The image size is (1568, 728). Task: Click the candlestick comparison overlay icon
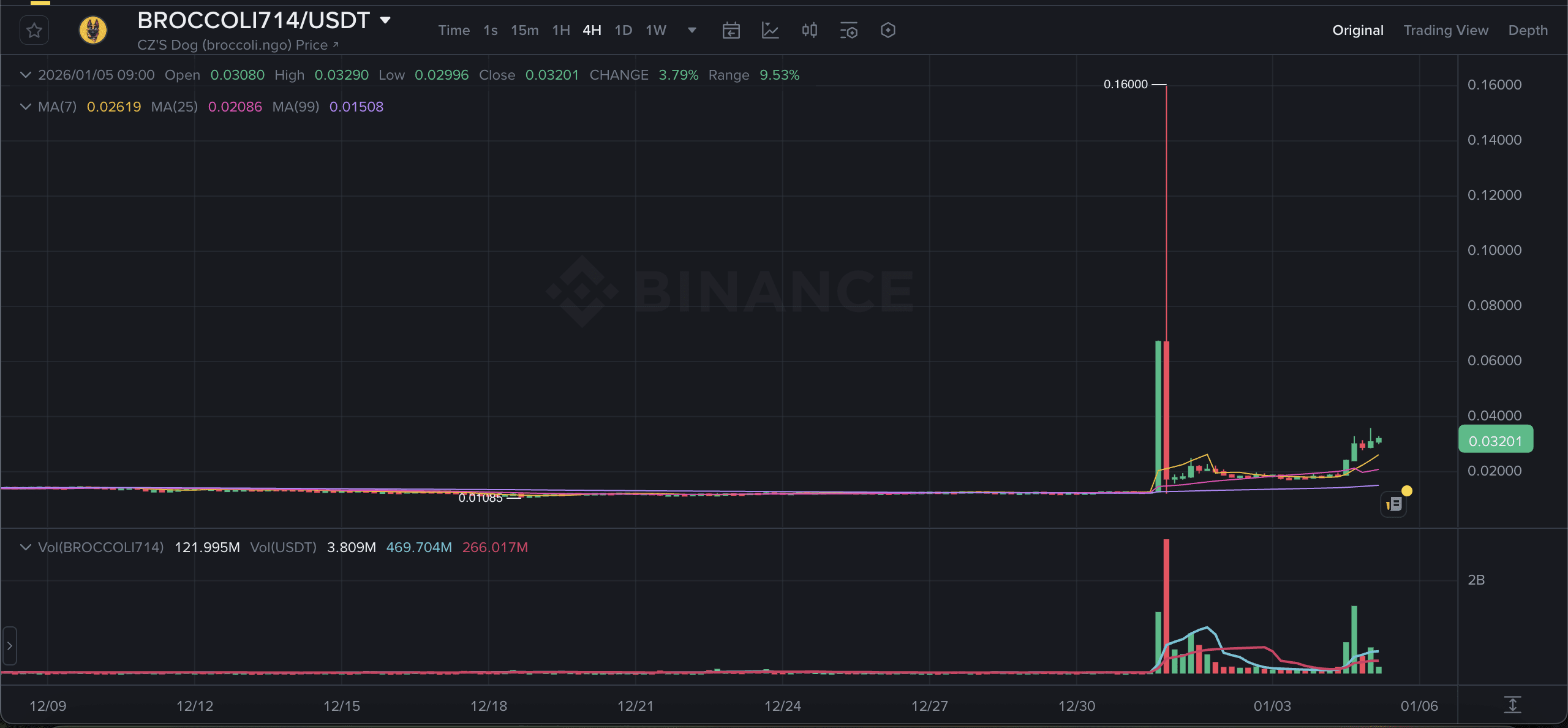(x=809, y=29)
